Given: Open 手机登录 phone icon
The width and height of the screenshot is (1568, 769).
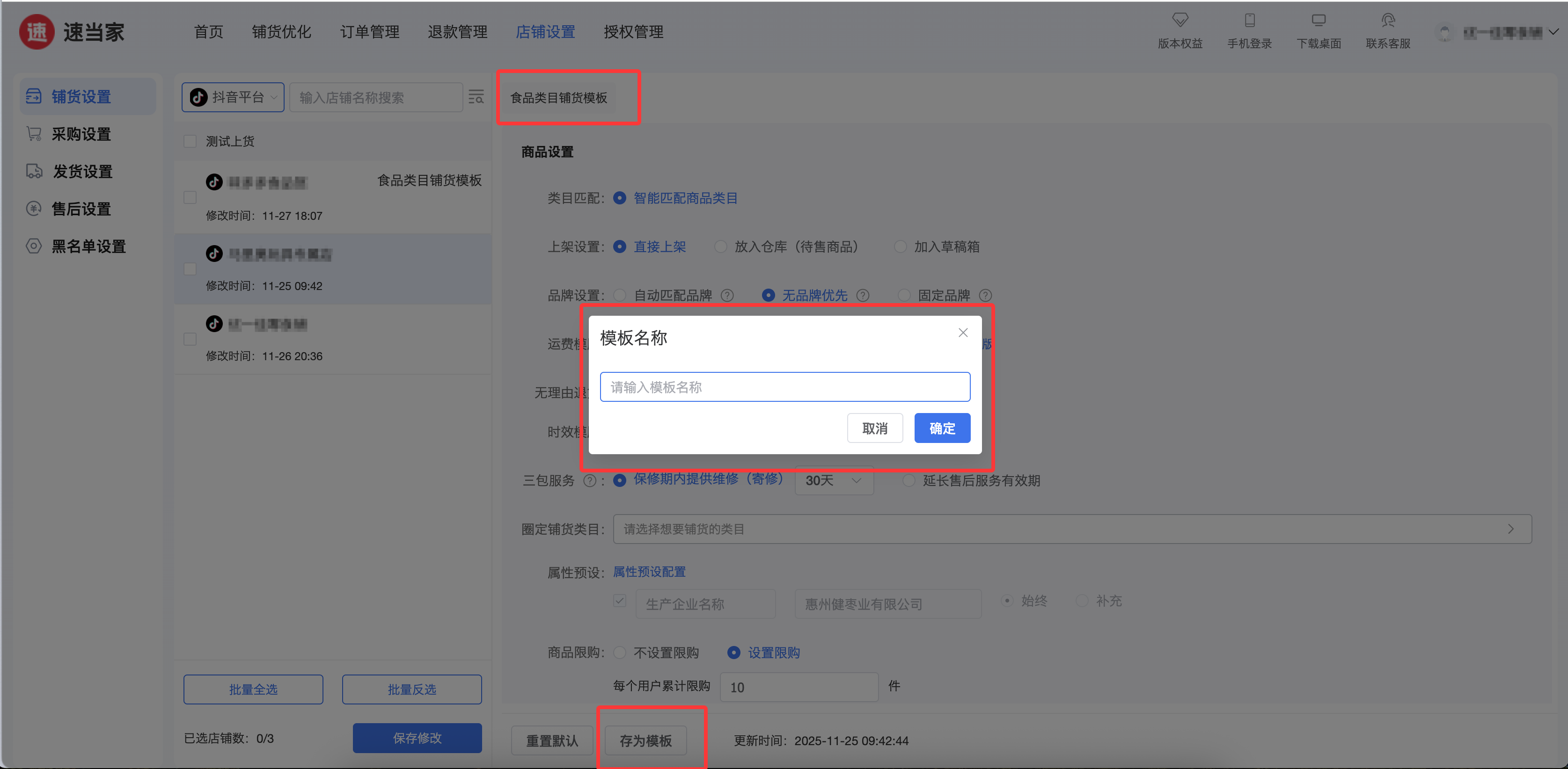Looking at the screenshot, I should pos(1249,20).
